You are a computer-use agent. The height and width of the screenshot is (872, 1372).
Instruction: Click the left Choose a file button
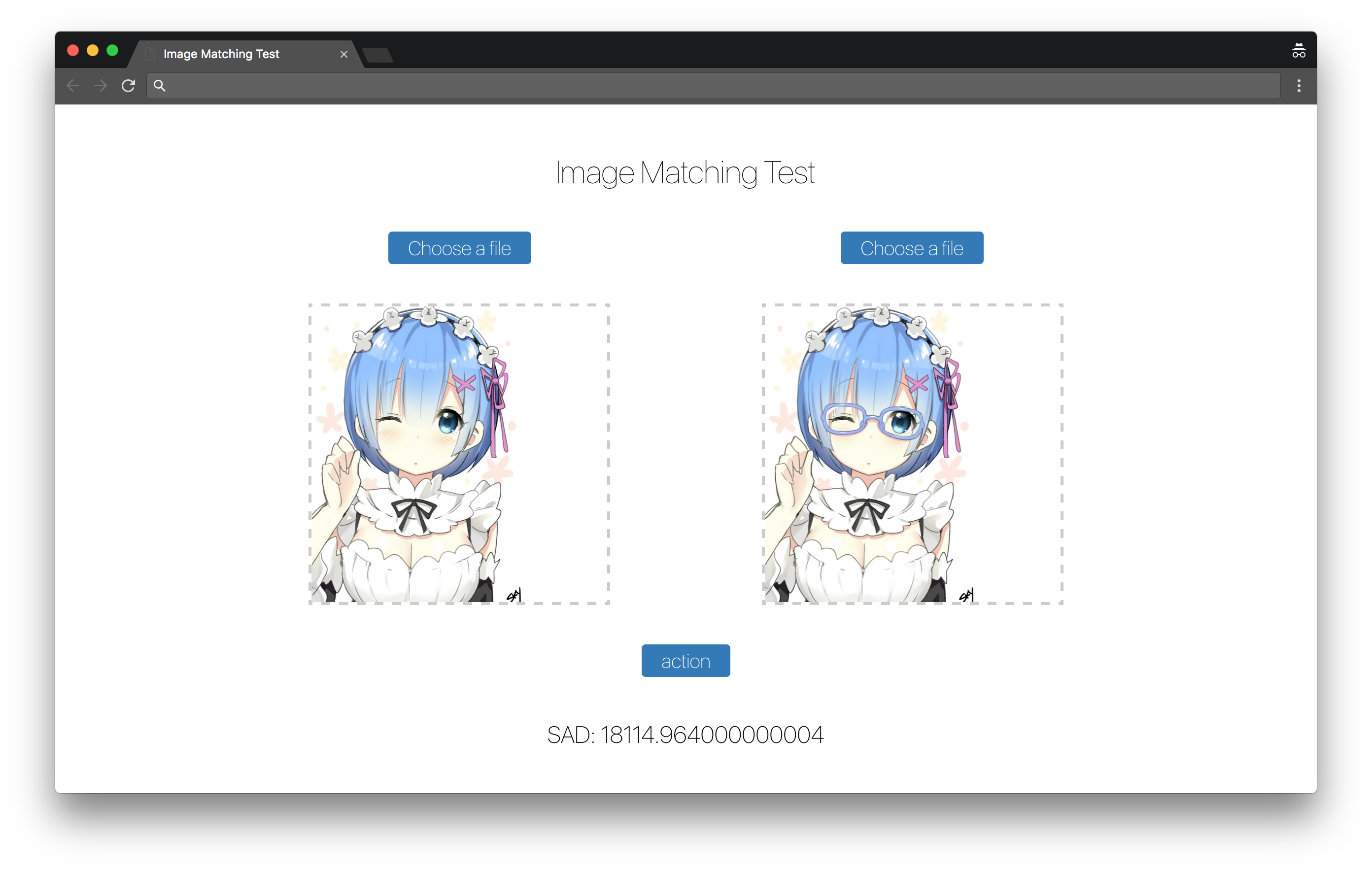459,248
